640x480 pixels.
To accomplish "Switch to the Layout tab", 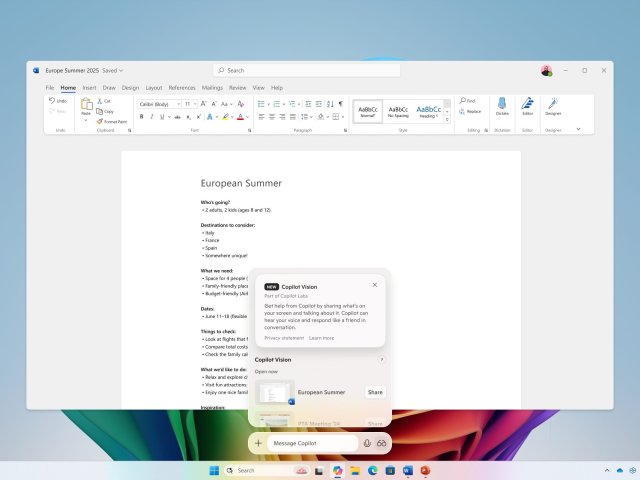I will click(x=154, y=88).
